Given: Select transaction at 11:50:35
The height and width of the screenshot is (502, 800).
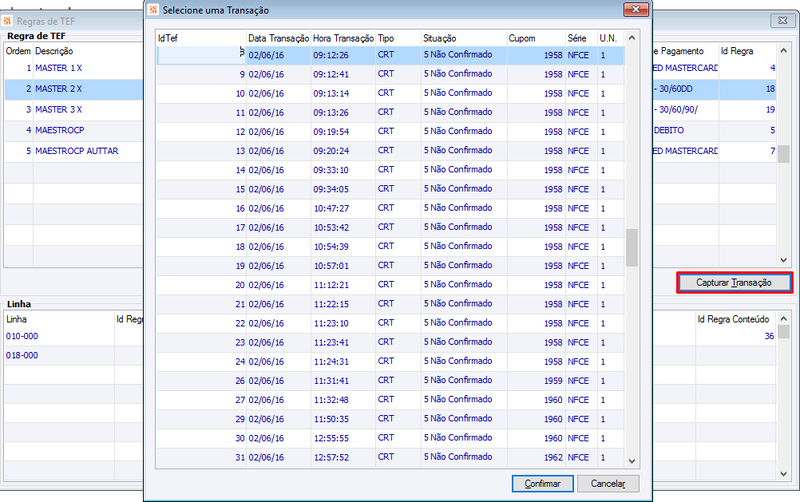Looking at the screenshot, I should click(x=390, y=419).
